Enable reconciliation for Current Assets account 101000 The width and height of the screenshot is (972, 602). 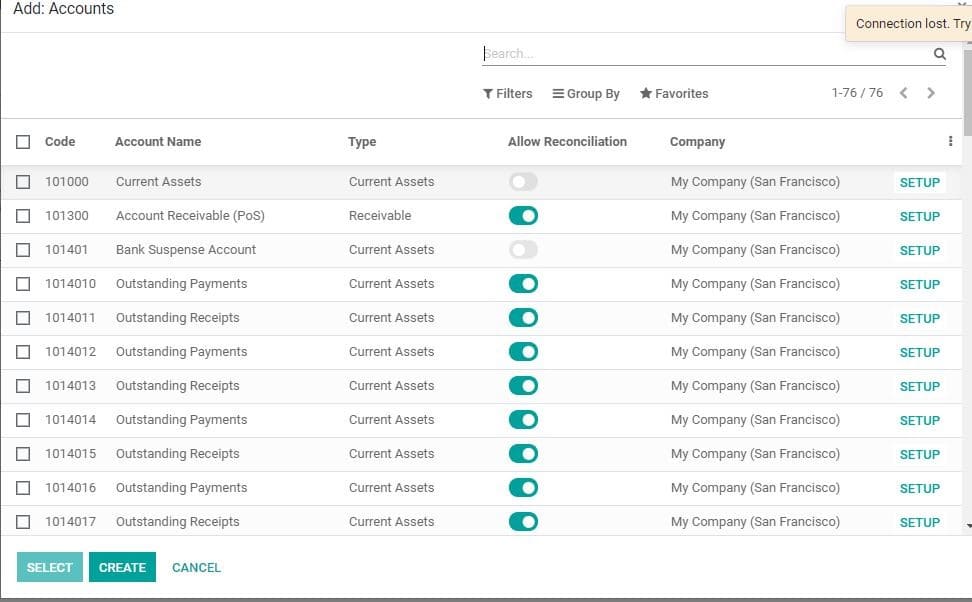coord(523,181)
